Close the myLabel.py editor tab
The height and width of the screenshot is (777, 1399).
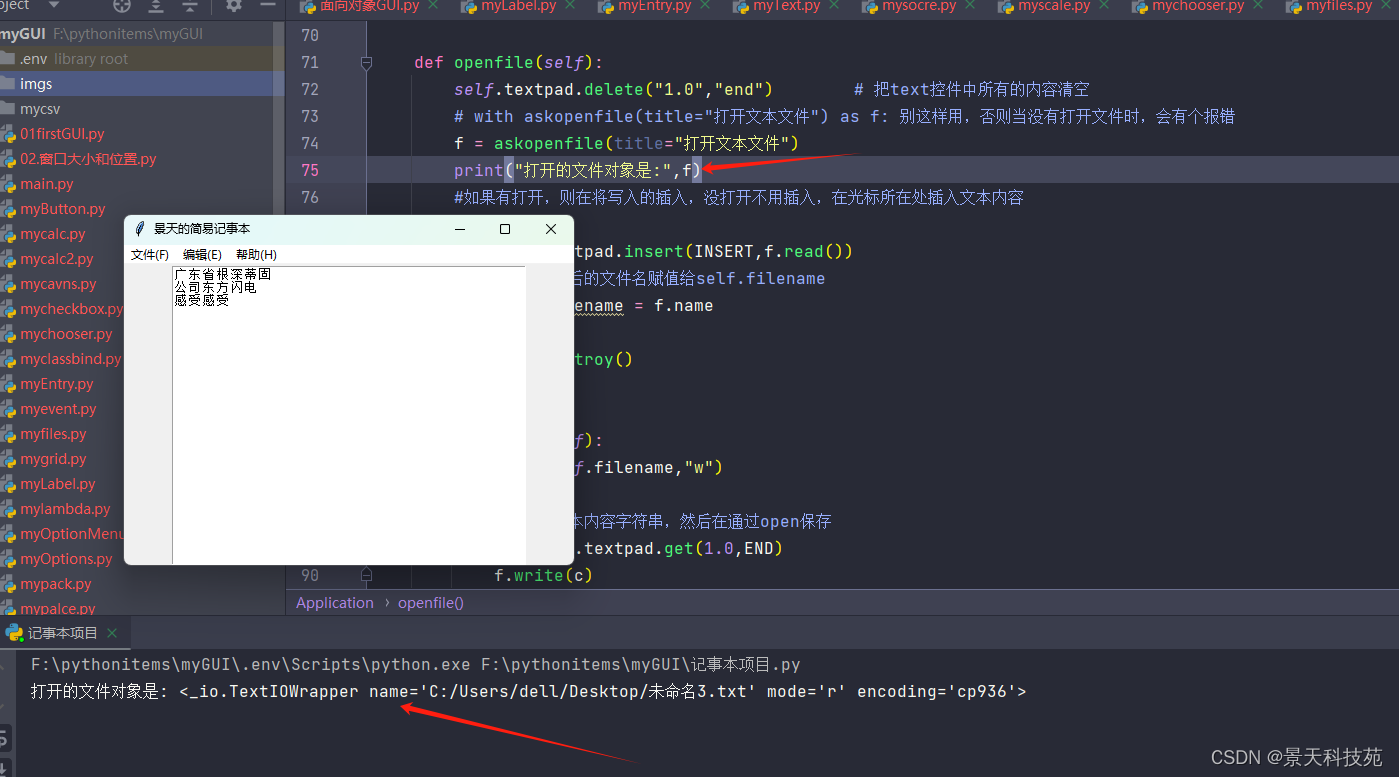tap(571, 5)
